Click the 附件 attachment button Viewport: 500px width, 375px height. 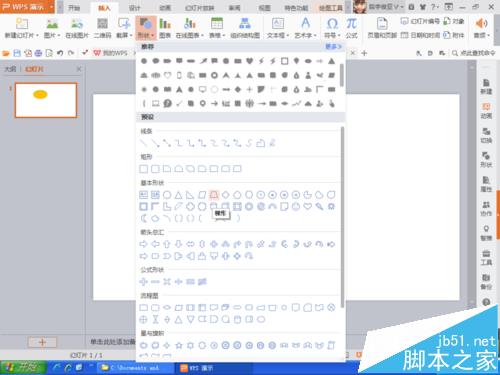[454, 35]
